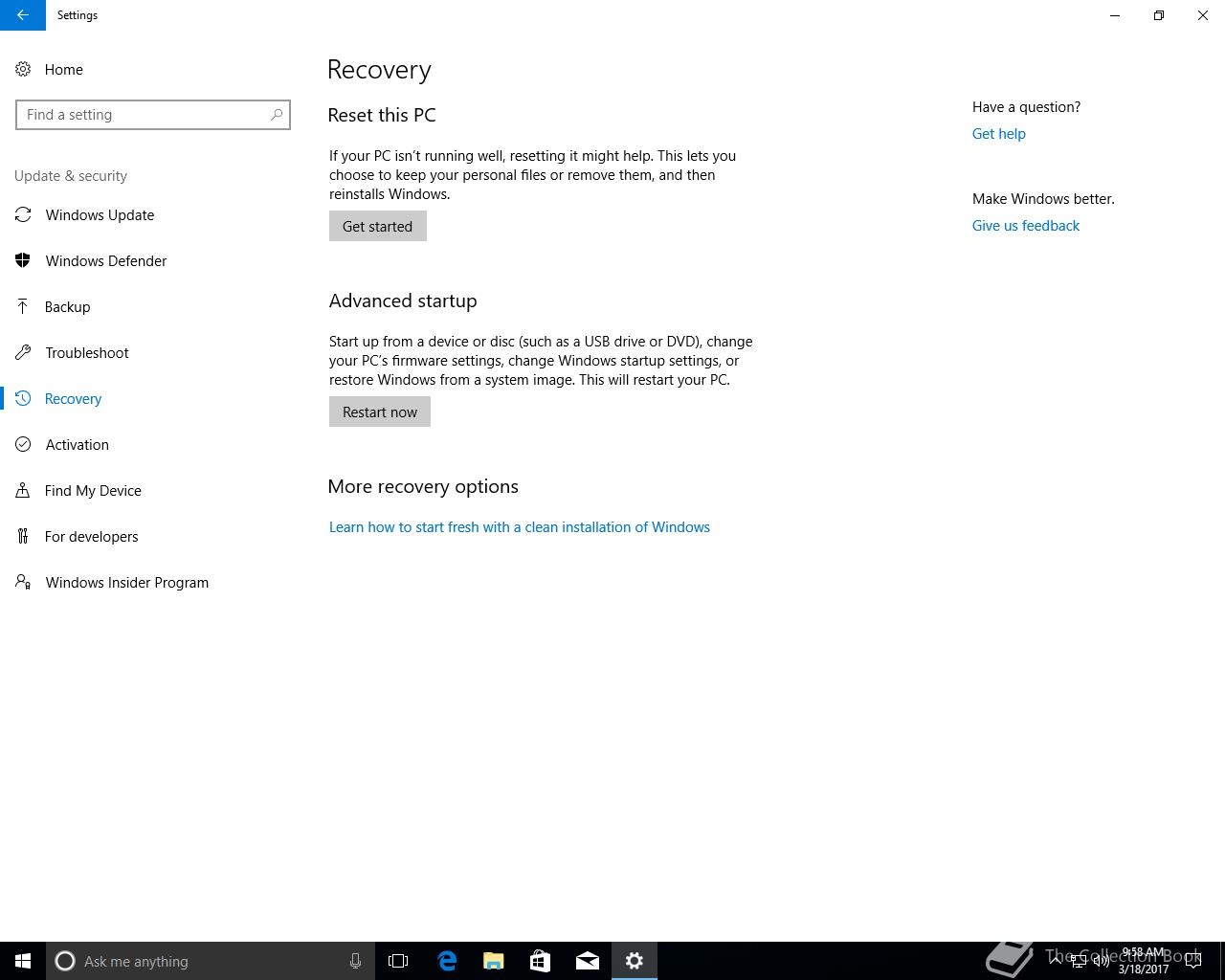Open the clean installation of Windows link

520,527
